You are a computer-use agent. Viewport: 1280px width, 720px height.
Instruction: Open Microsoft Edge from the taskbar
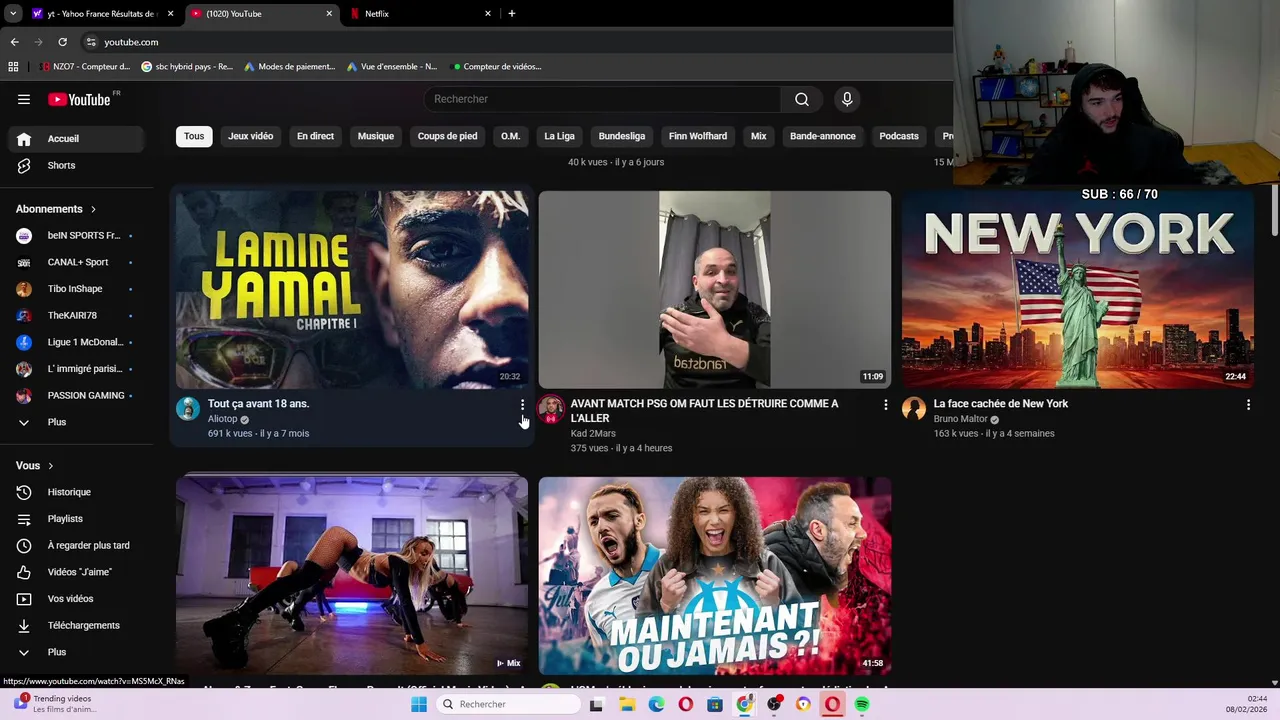click(x=656, y=705)
